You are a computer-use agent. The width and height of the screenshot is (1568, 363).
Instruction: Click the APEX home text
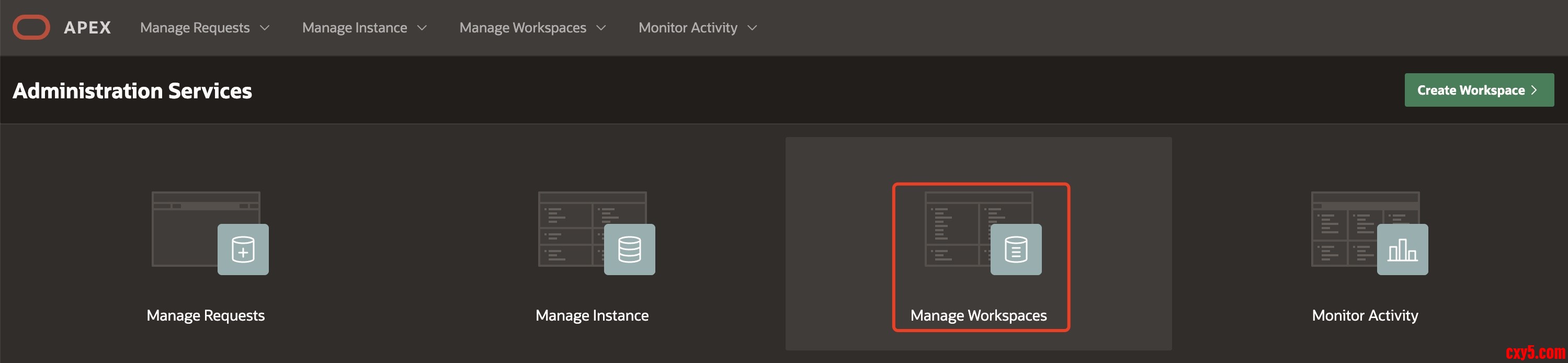[x=87, y=27]
